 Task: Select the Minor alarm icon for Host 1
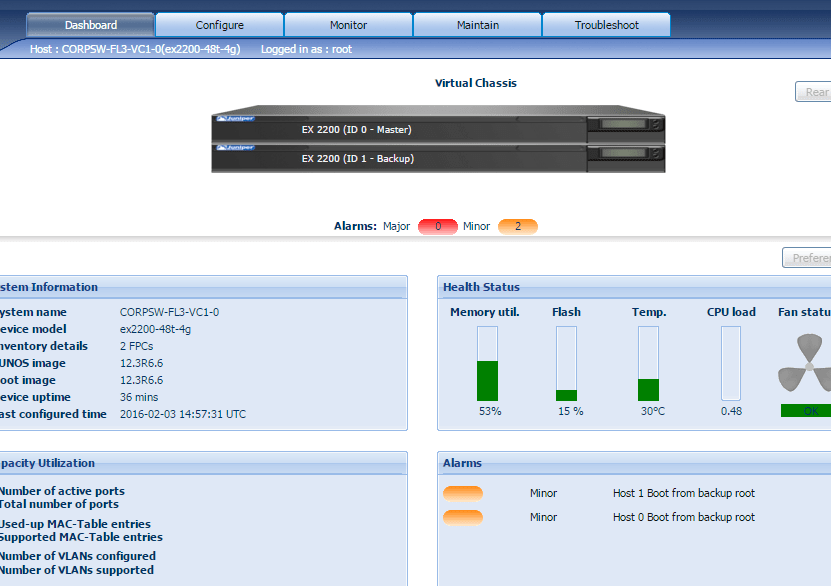pyautogui.click(x=463, y=492)
